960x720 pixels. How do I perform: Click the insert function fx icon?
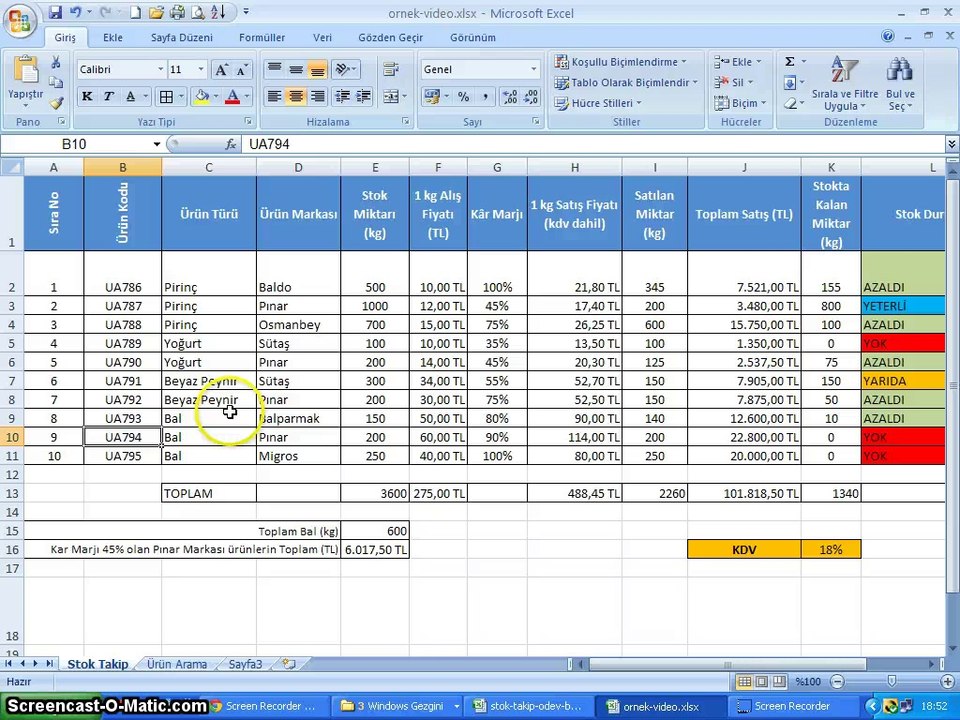(231, 144)
